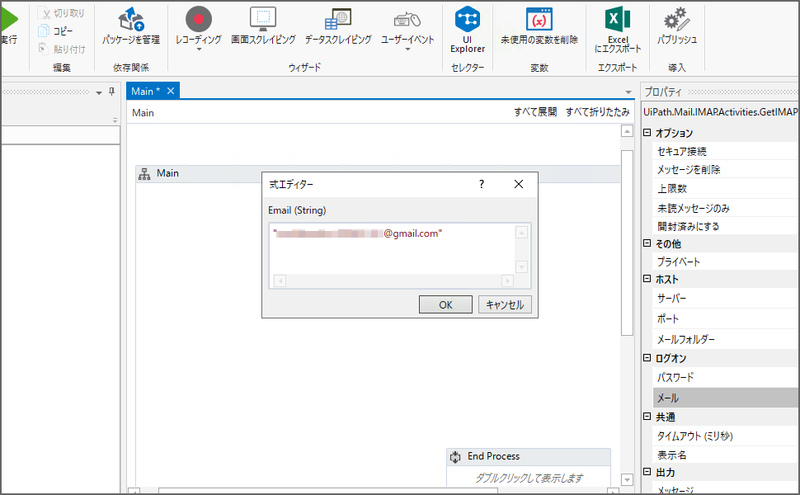Image resolution: width=800 pixels, height=495 pixels.
Task: Click the green Run play icon
Action: (9, 19)
